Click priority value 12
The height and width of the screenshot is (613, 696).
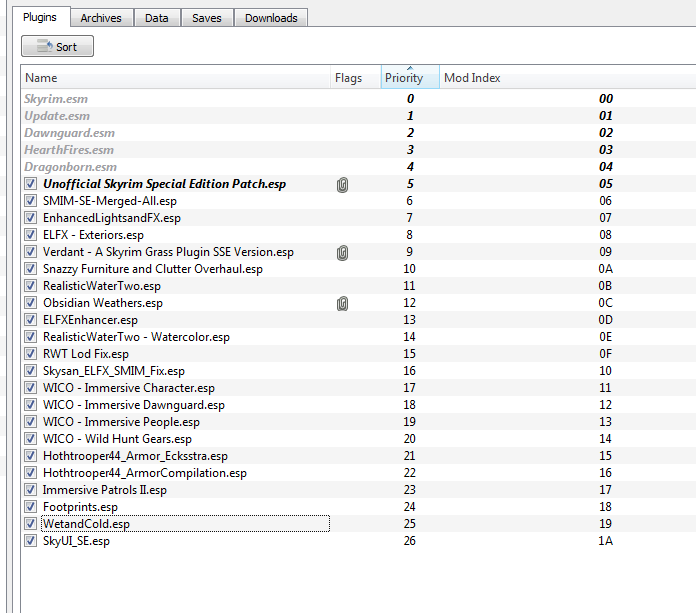click(x=409, y=303)
